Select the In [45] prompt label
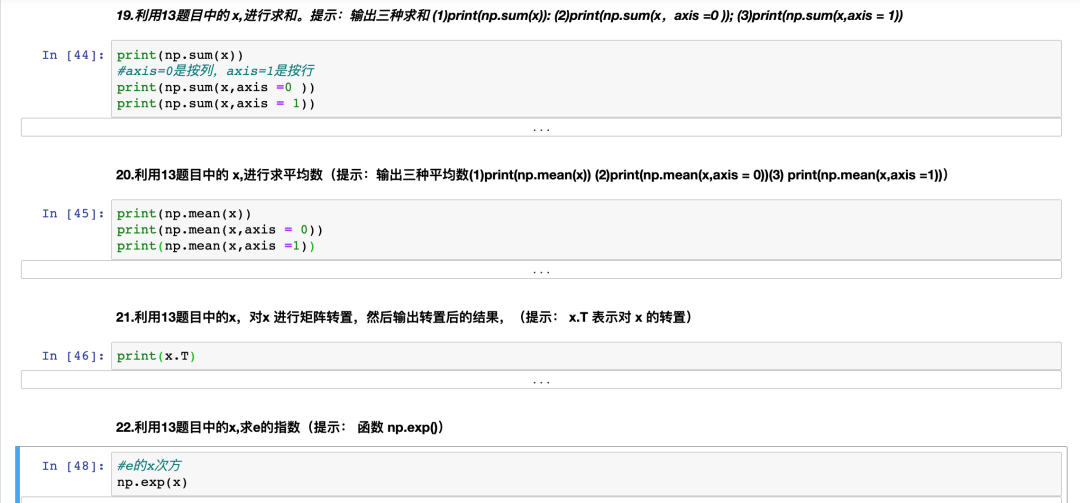 click(74, 214)
